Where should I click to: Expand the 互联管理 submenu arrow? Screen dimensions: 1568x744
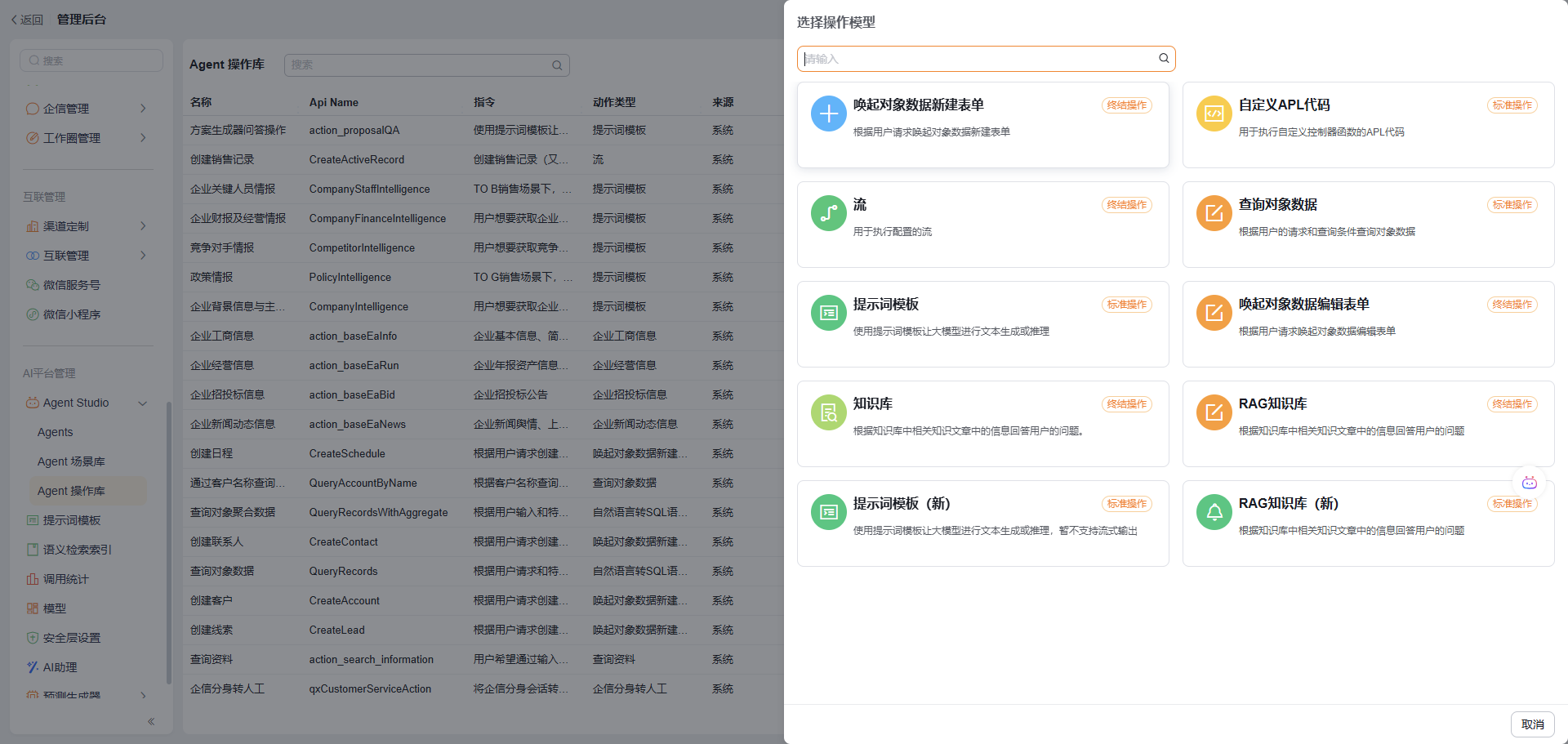tap(143, 256)
